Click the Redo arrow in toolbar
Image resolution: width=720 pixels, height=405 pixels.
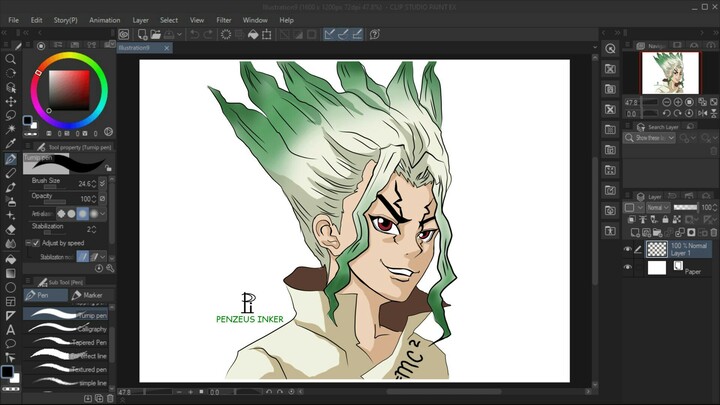(208, 34)
